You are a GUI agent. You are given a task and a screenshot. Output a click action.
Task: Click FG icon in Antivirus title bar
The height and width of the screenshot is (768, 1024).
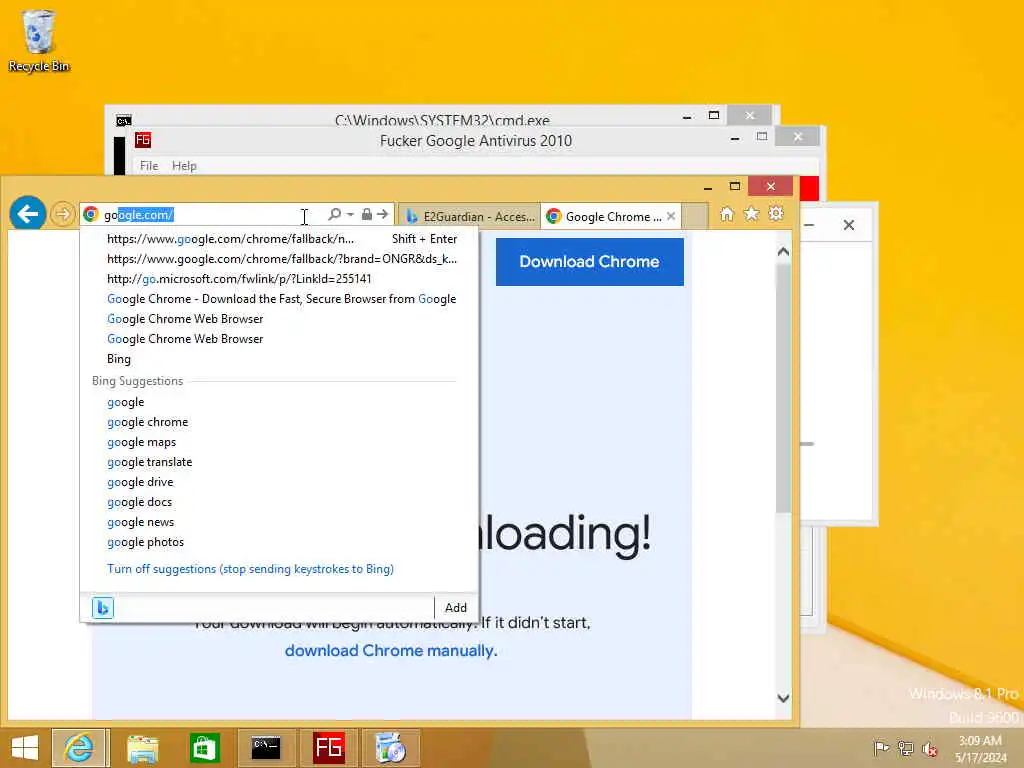click(x=142, y=140)
